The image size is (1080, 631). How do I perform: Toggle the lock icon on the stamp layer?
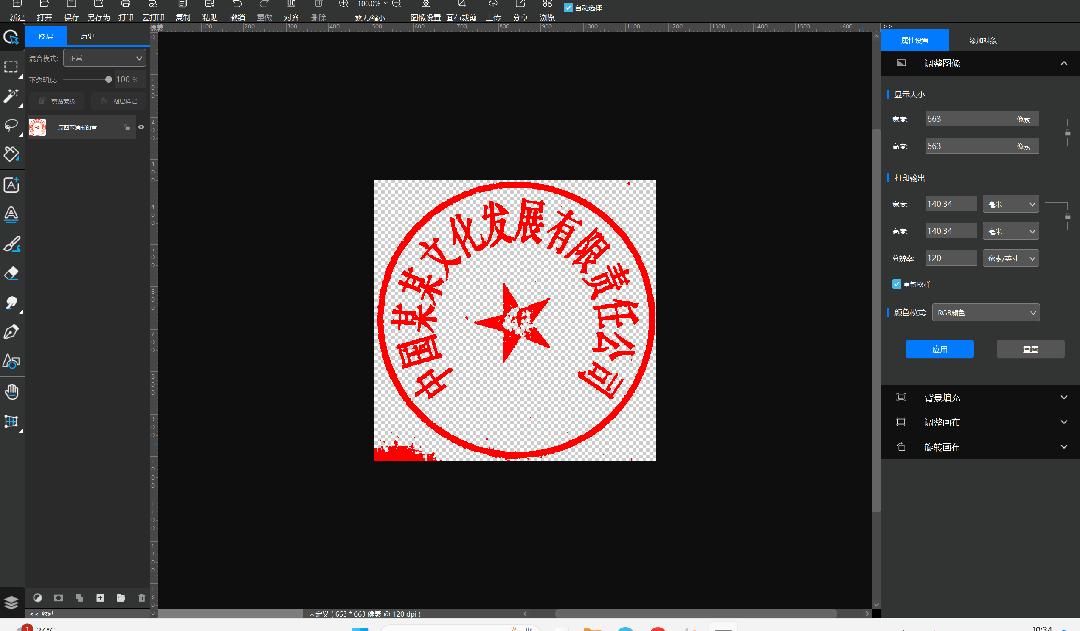(x=126, y=127)
